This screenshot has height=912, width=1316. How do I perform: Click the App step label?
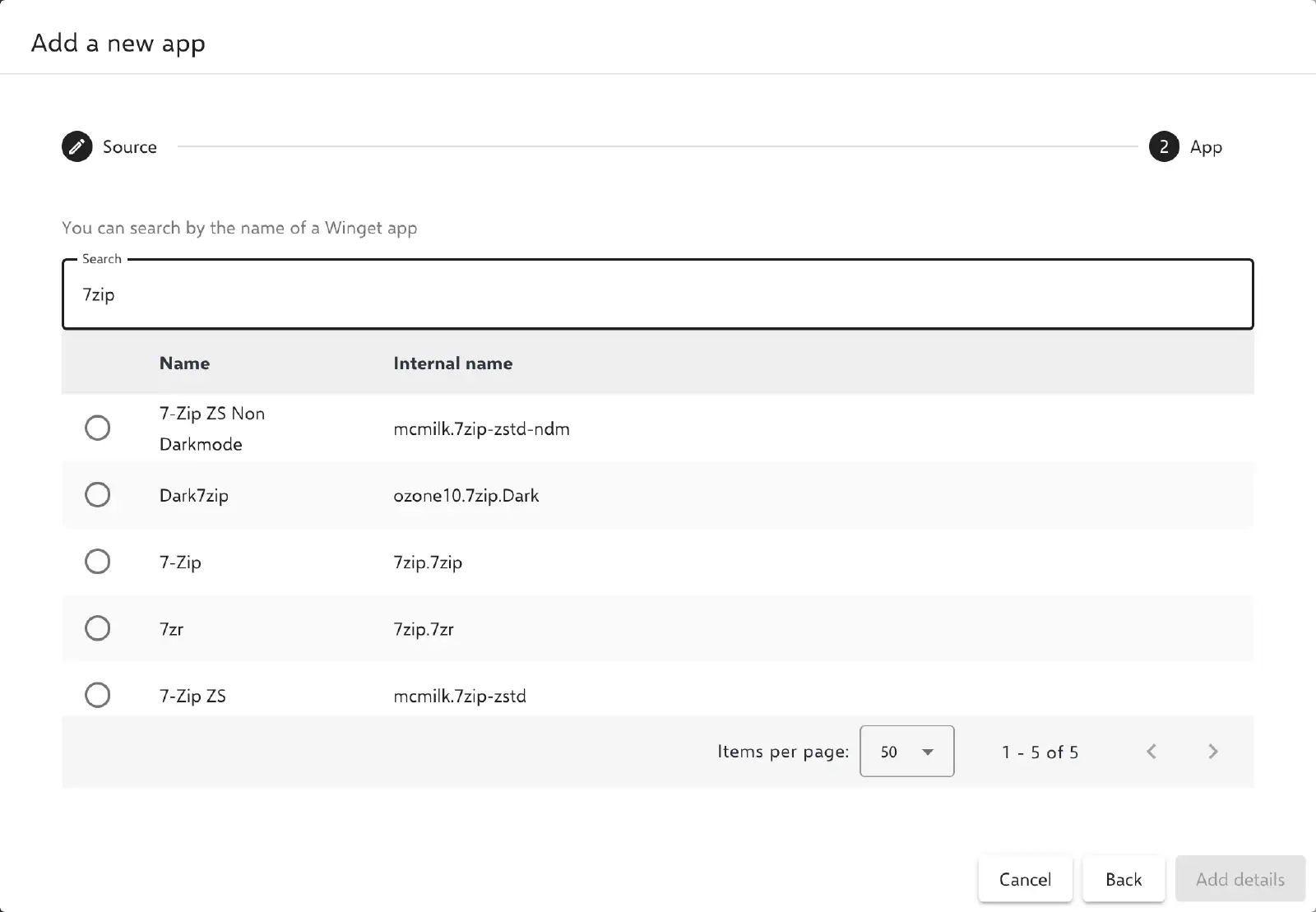click(x=1206, y=148)
